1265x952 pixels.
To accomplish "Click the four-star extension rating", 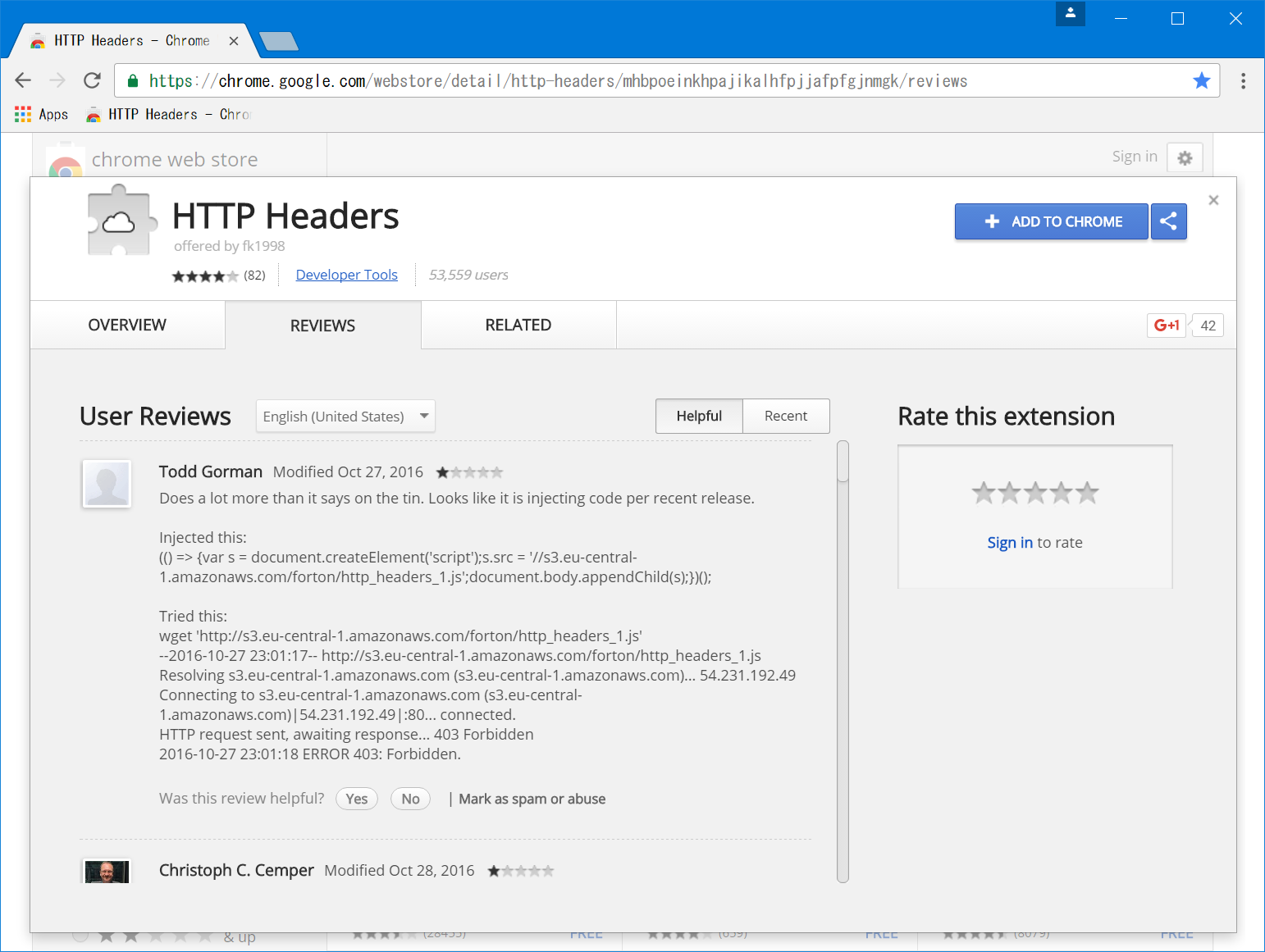I will coord(205,276).
